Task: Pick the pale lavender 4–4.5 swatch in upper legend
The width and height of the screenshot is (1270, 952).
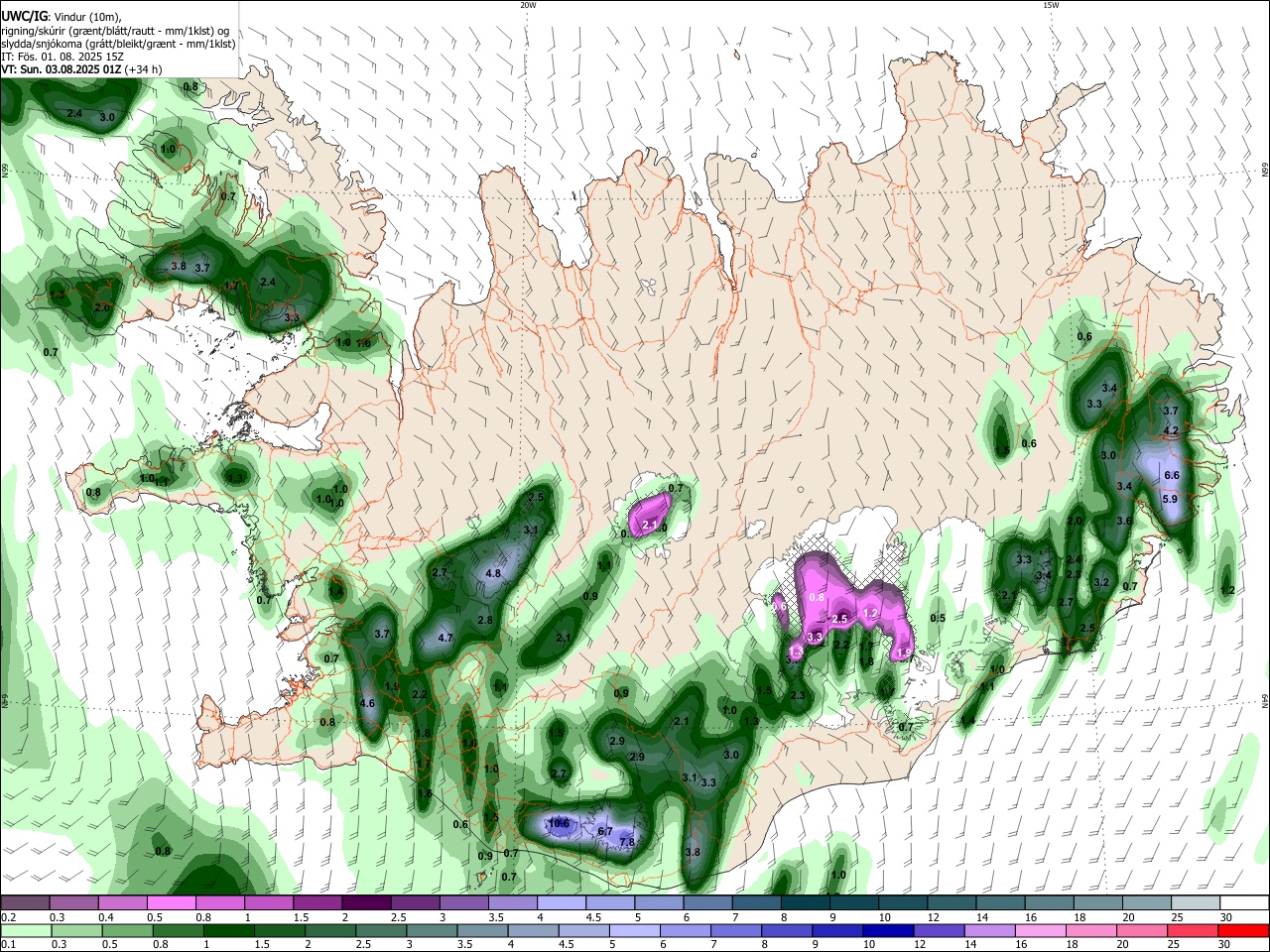Action: pyautogui.click(x=561, y=903)
